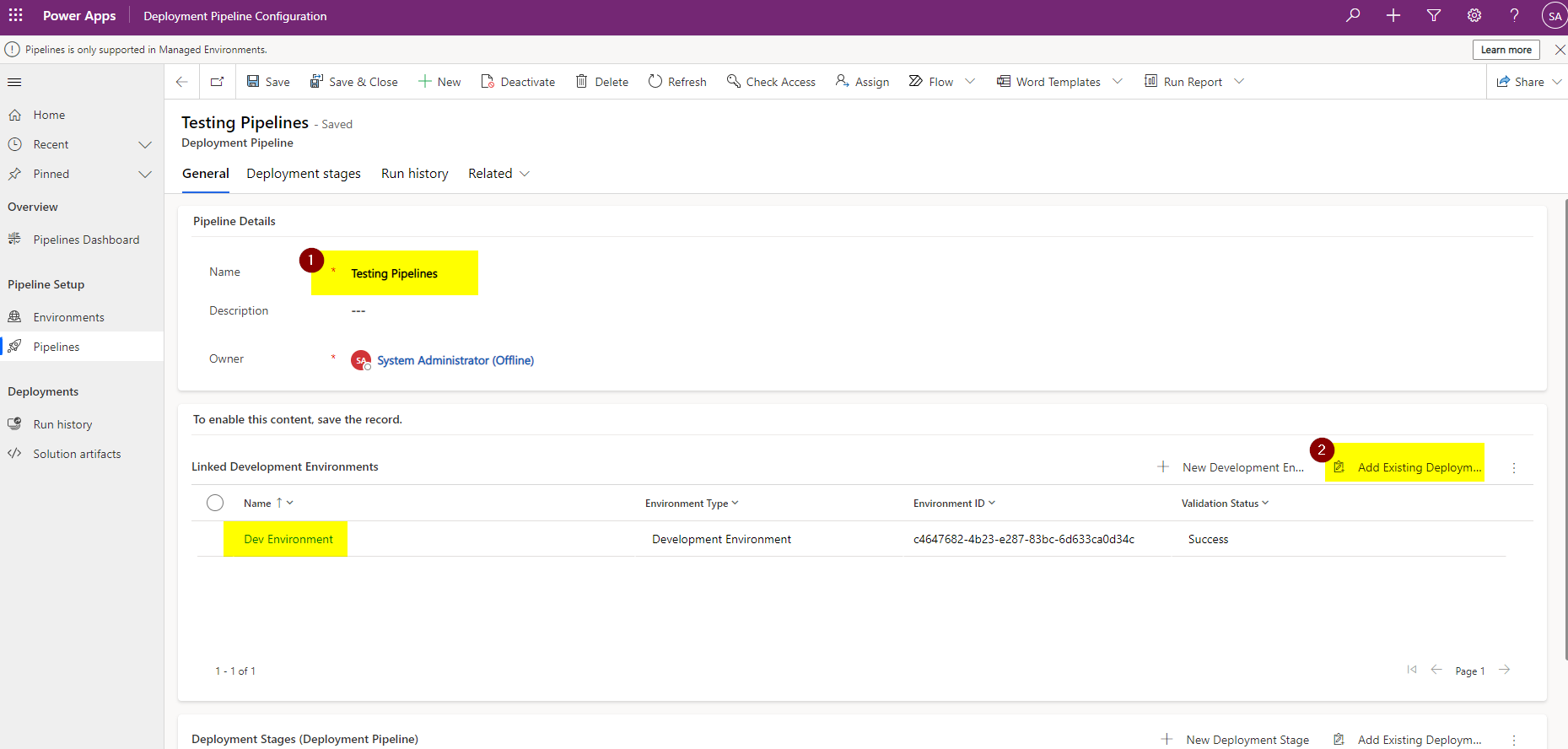Expand the Flow dropdown chevron
This screenshot has height=749, width=1568.
pos(970,82)
